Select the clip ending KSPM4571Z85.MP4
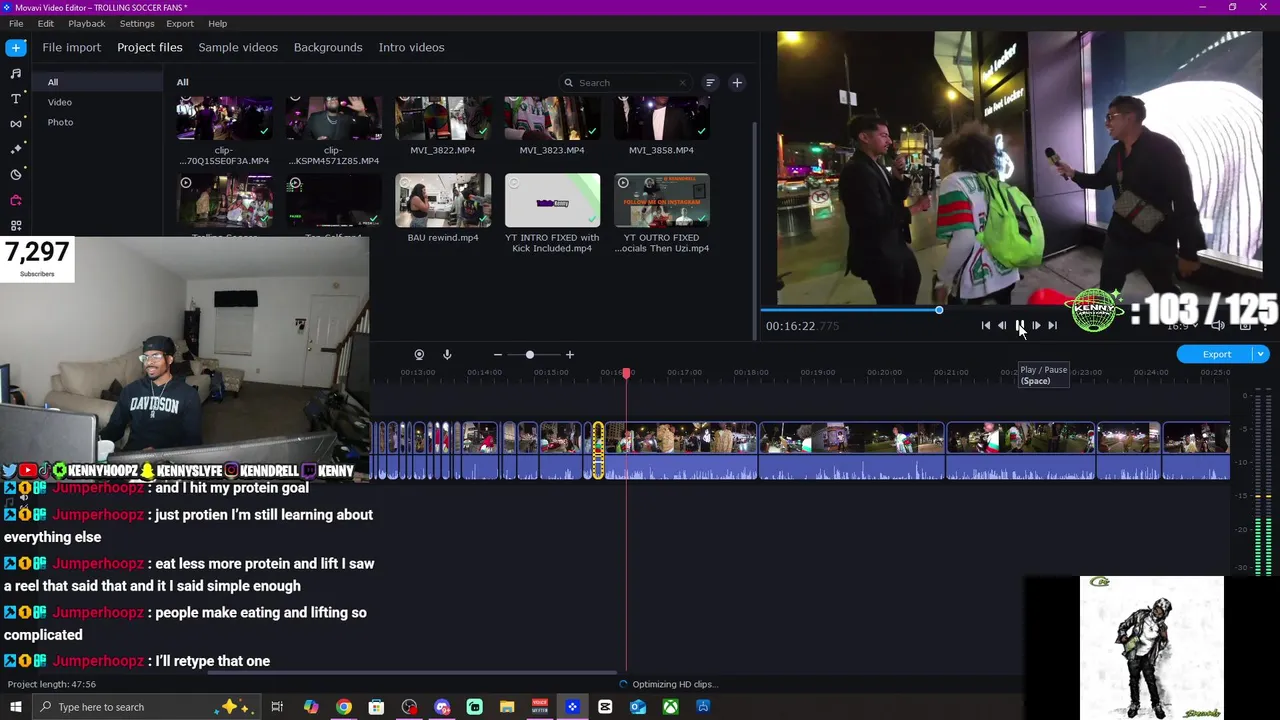This screenshot has height=720, width=1280. pos(334,120)
